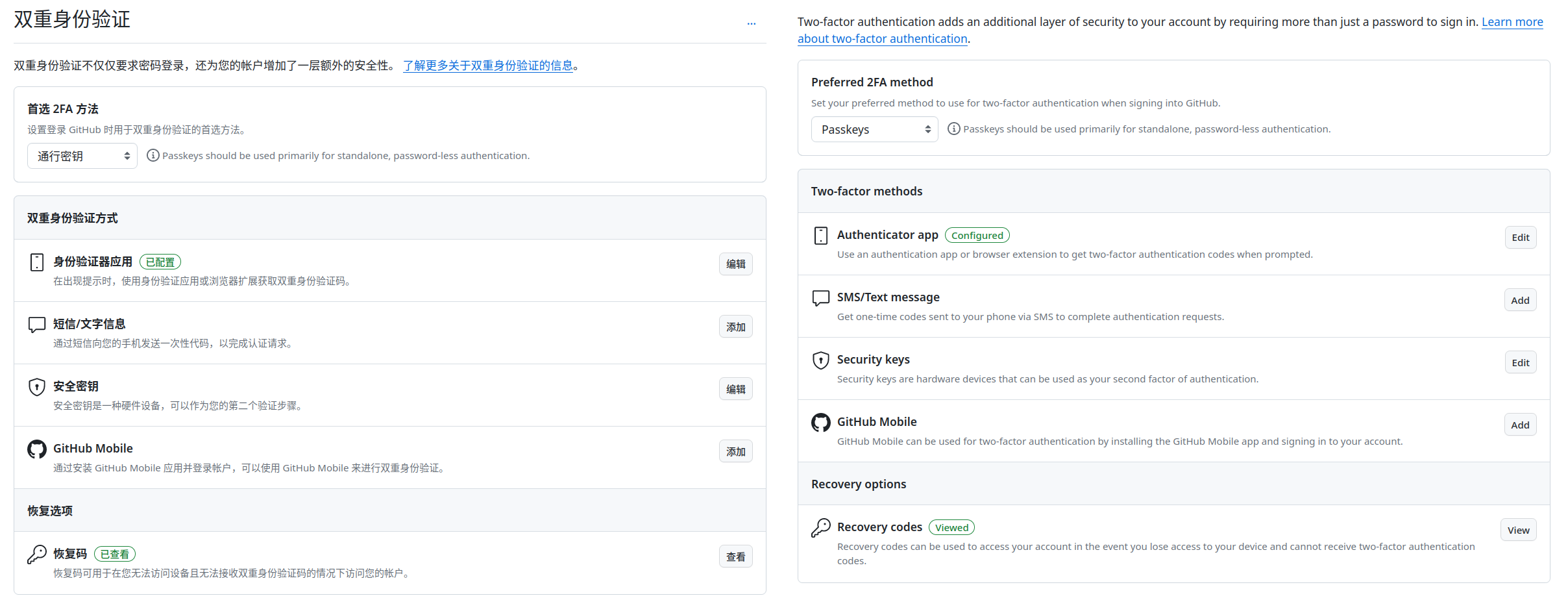The image size is (1568, 598).
Task: Click Edit for Security keys
Action: [x=1521, y=362]
